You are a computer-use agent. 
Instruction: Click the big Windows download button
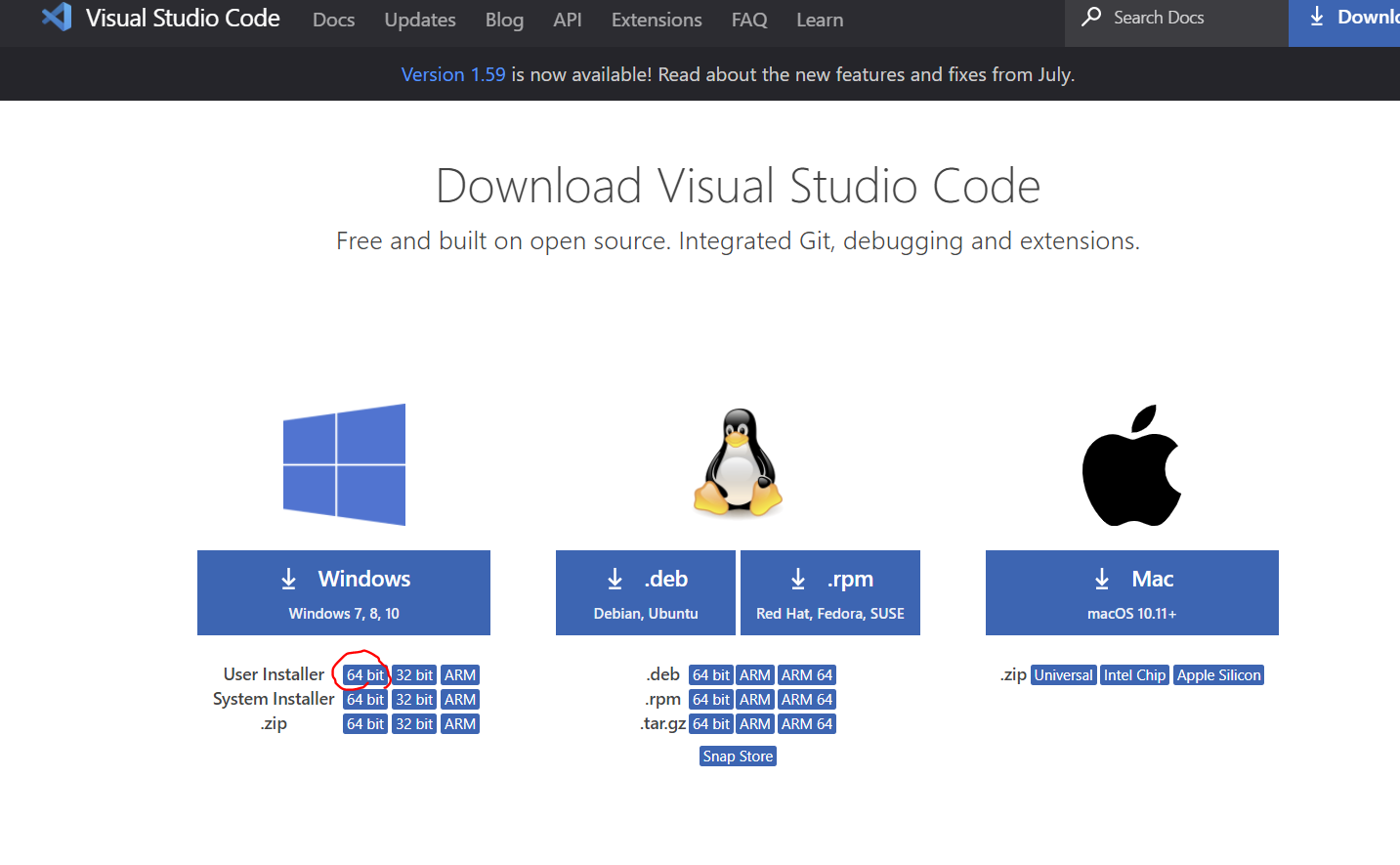point(344,592)
